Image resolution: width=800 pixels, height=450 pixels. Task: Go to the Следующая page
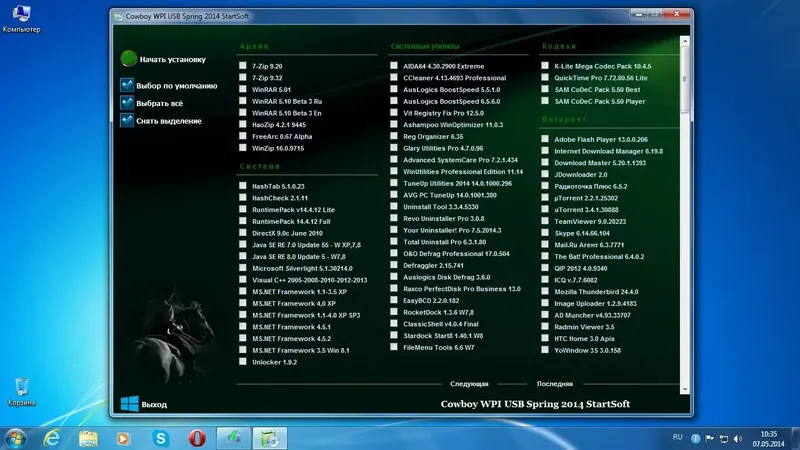point(469,384)
